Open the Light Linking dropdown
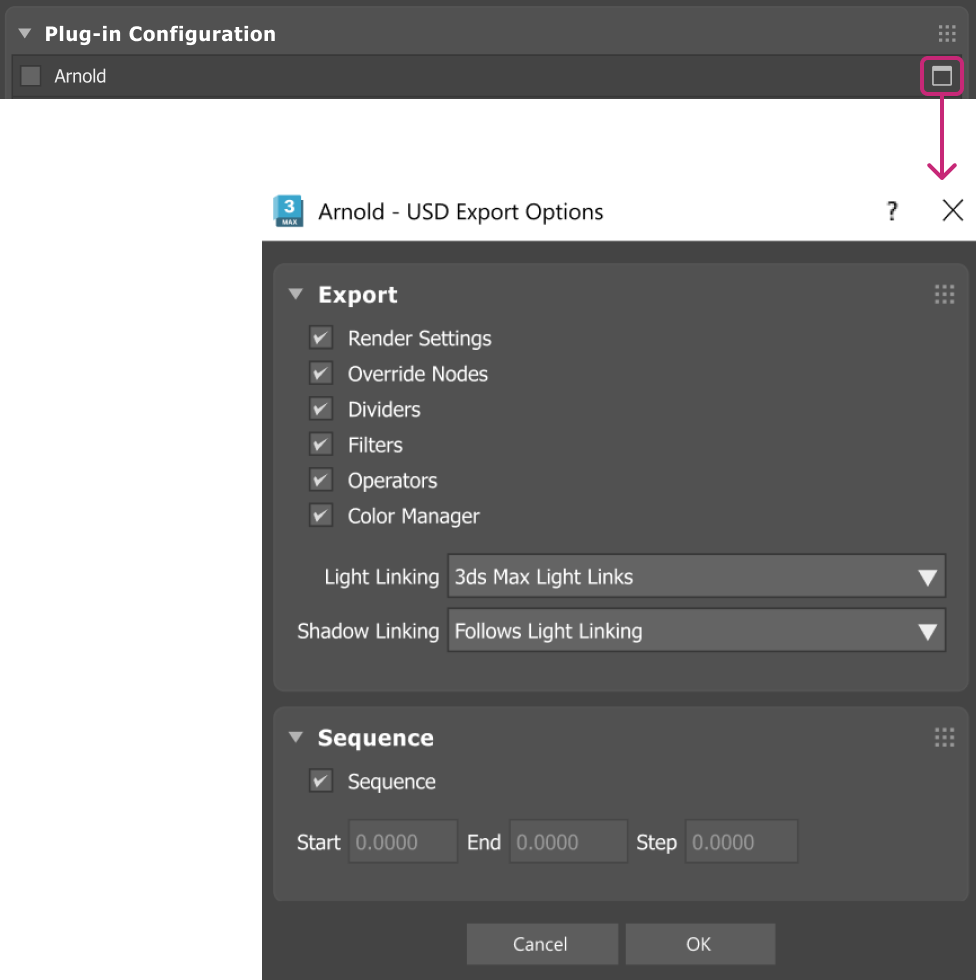976x980 pixels. pyautogui.click(x=696, y=576)
